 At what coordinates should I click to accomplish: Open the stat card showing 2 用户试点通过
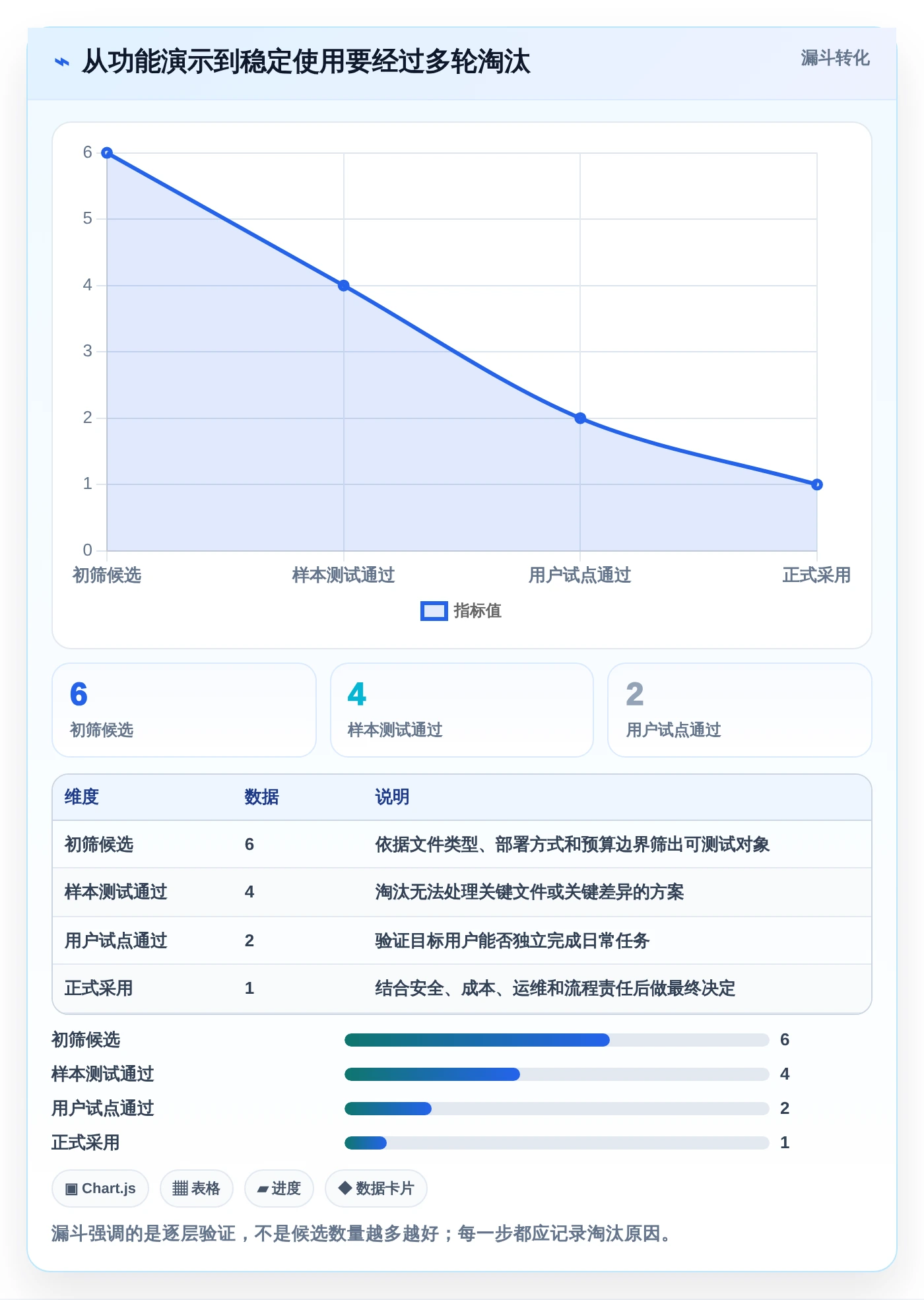[x=740, y=710]
